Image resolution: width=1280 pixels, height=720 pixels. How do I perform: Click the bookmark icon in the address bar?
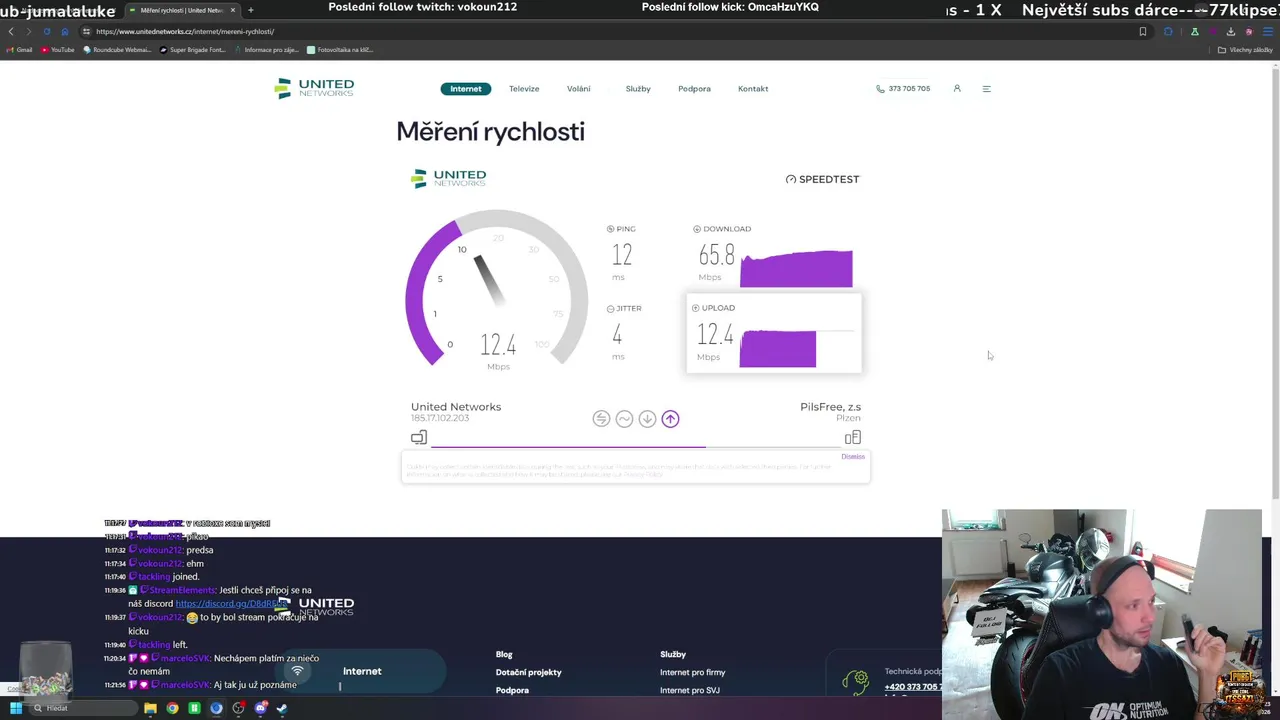click(x=1143, y=31)
